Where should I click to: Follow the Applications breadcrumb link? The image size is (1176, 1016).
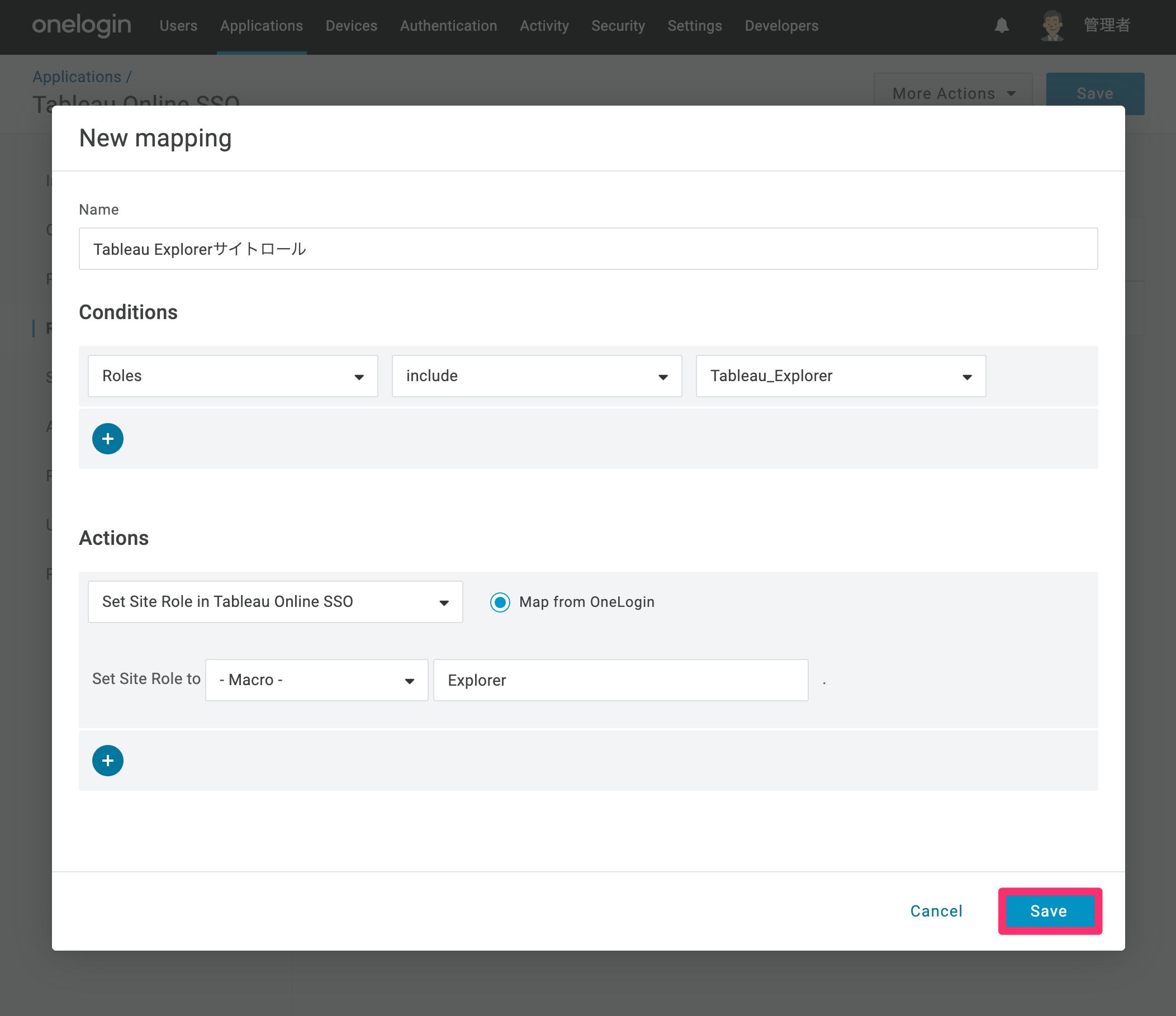(77, 77)
